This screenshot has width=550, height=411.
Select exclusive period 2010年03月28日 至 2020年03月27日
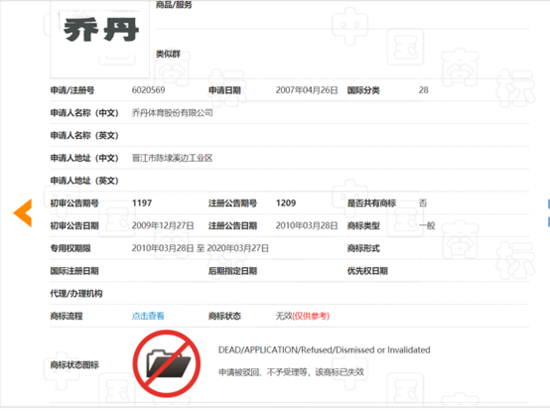click(200, 248)
